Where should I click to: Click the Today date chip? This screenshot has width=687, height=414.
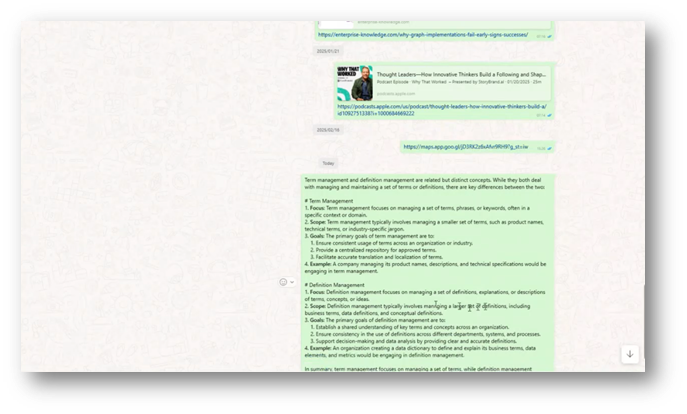(328, 163)
